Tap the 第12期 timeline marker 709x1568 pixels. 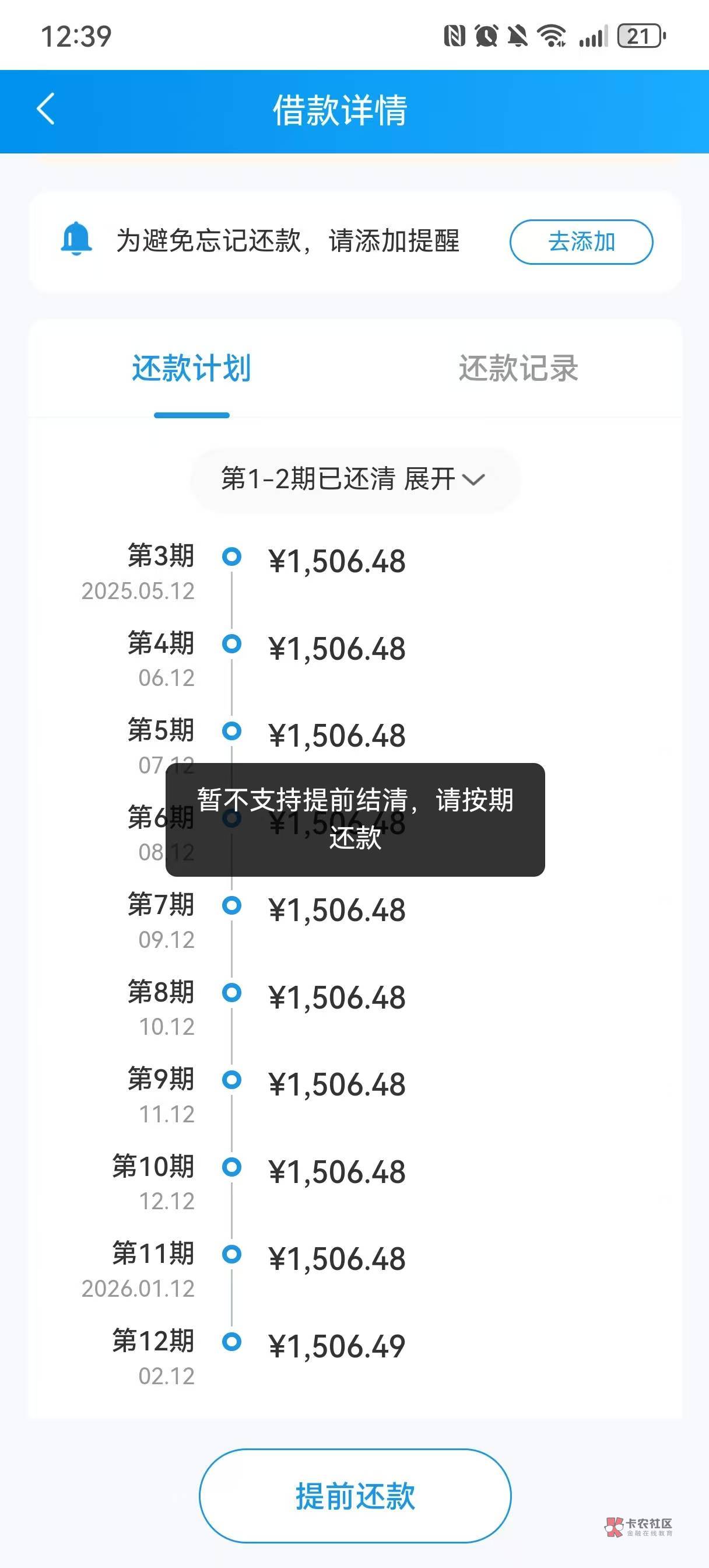tap(232, 1341)
